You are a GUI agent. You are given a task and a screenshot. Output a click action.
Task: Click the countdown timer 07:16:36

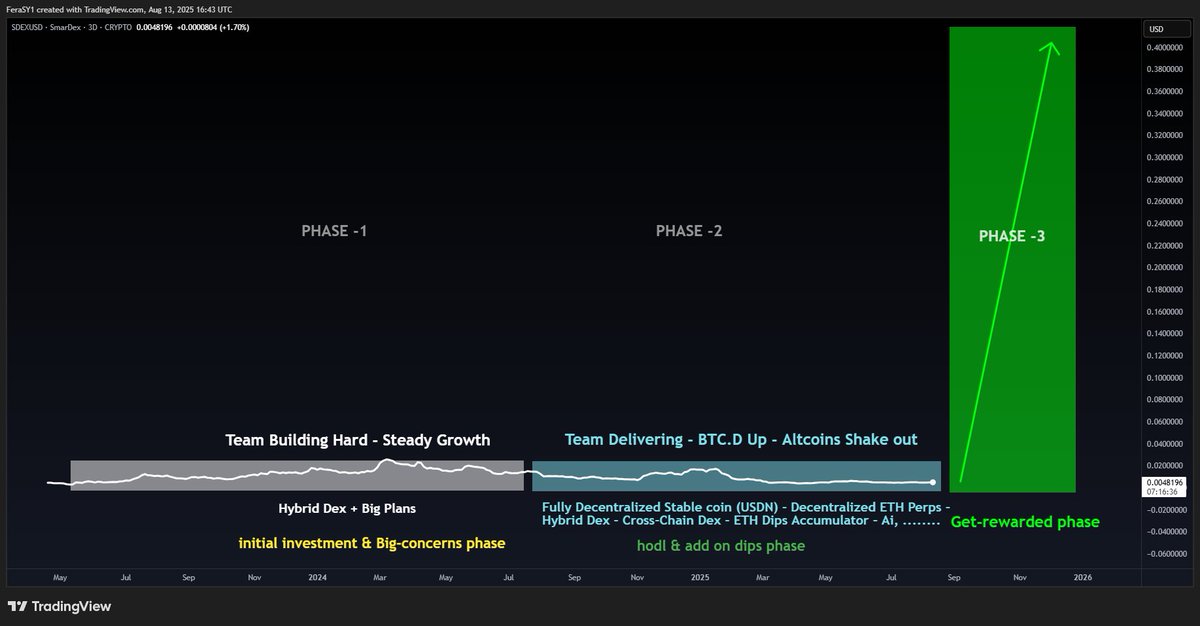[1163, 491]
